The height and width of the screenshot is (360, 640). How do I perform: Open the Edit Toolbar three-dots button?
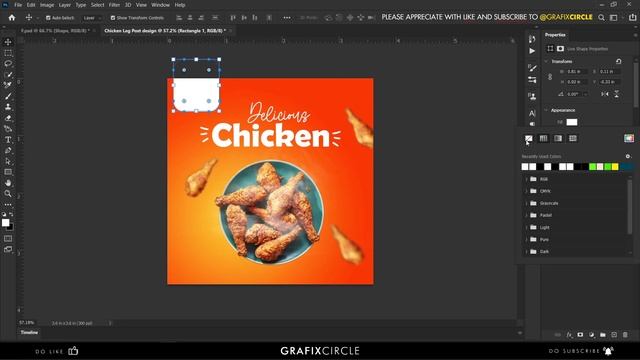[8, 204]
